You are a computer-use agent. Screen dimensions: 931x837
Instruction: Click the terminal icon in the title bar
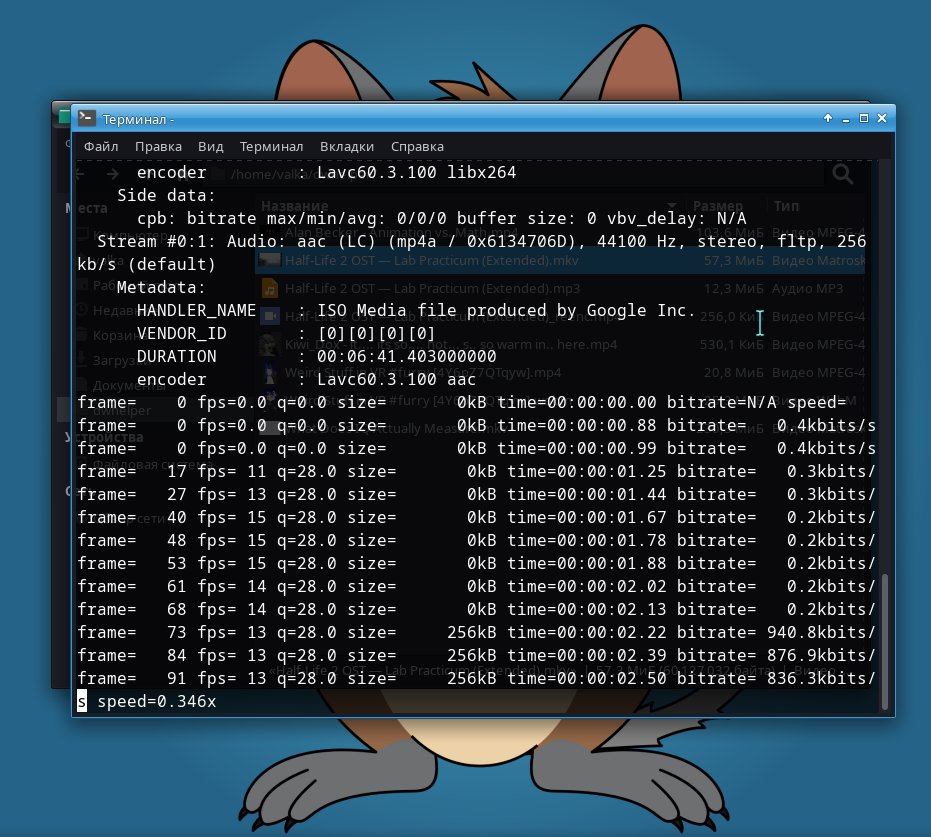[x=87, y=118]
